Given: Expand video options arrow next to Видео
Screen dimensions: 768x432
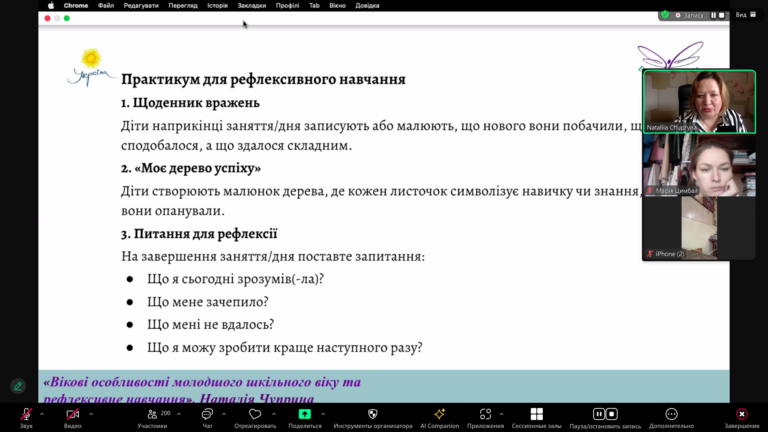Looking at the screenshot, I should click(90, 413).
